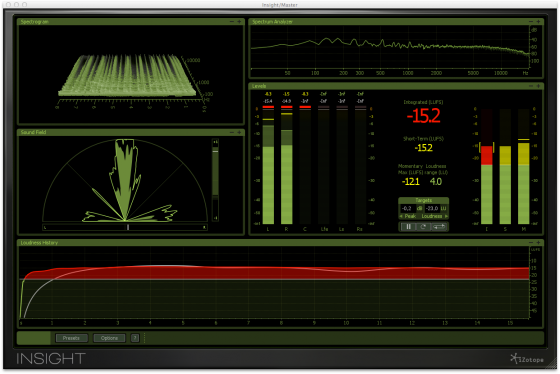Click the Momentary Max value -12.1
The width and height of the screenshot is (560, 374).
click(411, 181)
